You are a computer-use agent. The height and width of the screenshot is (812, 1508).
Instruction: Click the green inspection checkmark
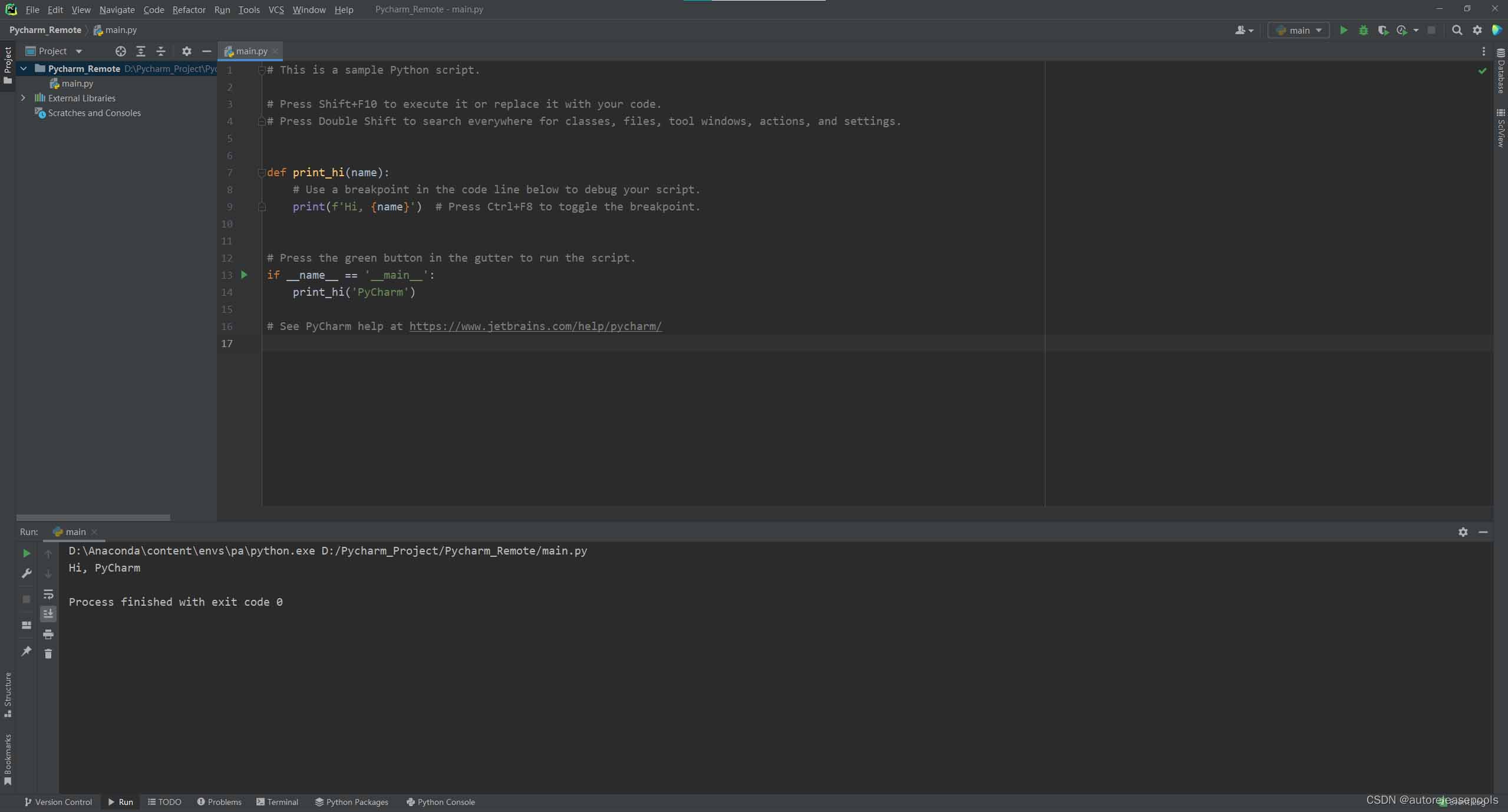point(1481,71)
